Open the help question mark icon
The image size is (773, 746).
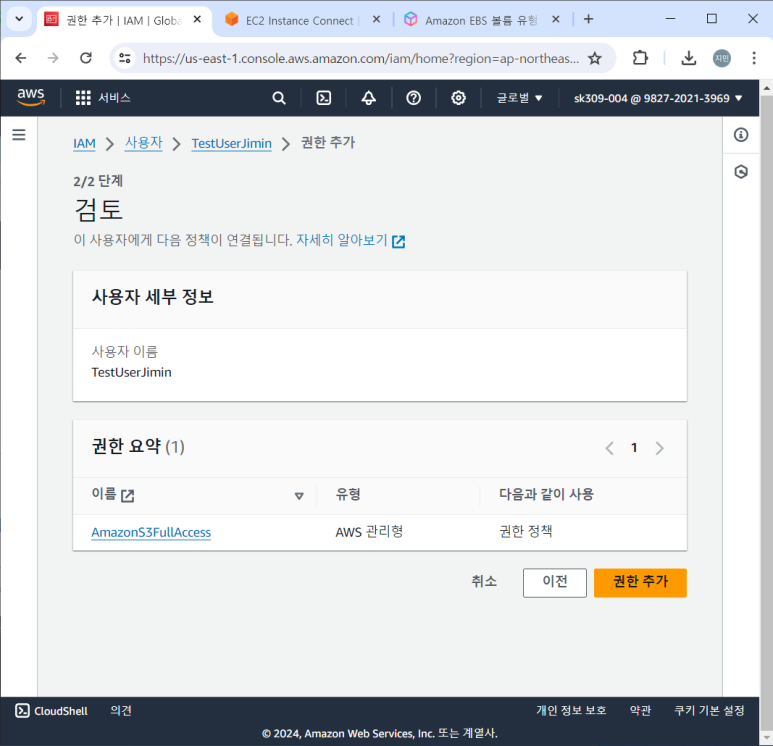413,98
